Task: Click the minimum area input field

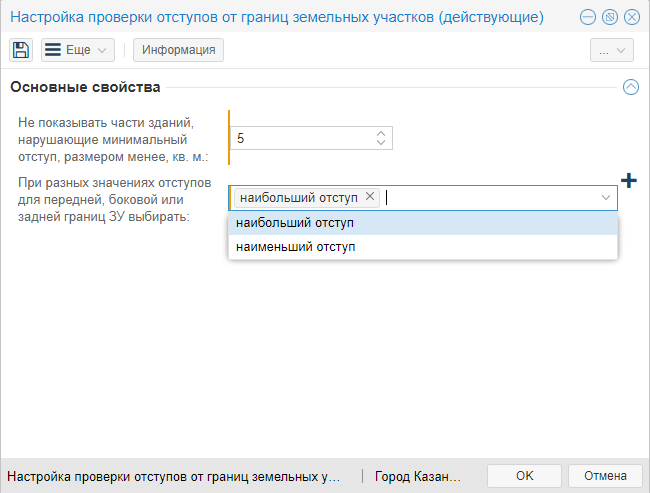Action: [x=300, y=138]
